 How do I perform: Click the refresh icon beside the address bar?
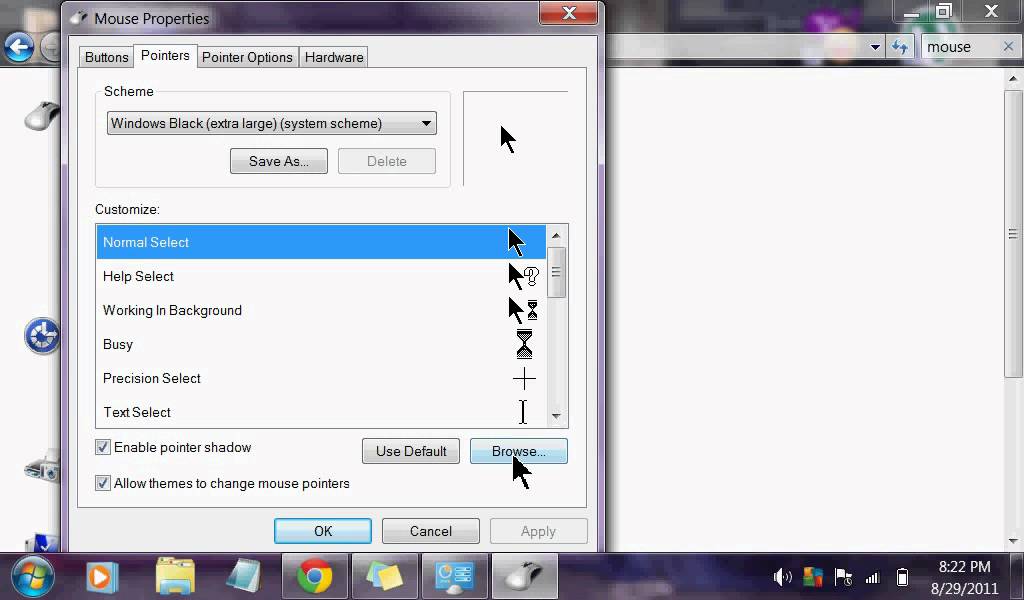click(x=900, y=47)
